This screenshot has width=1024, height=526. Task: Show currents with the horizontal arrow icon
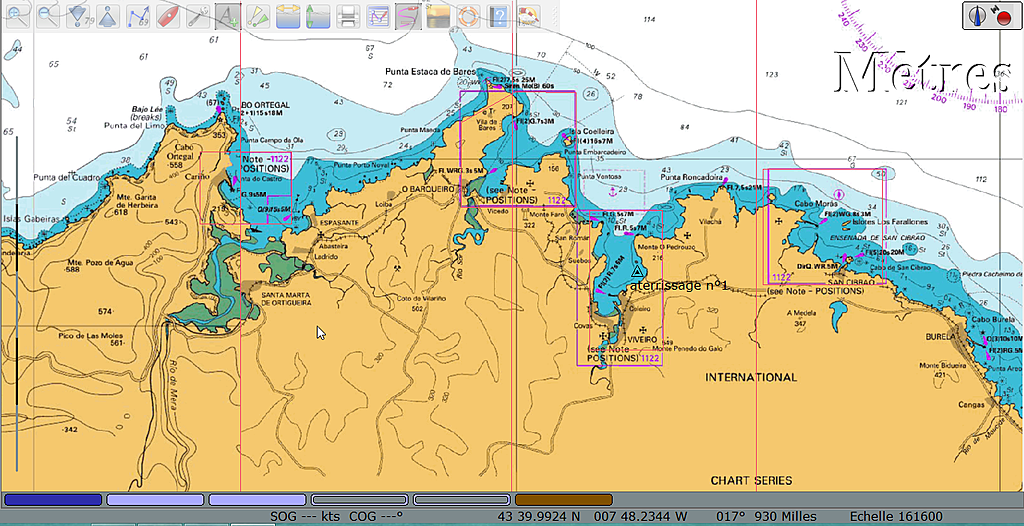288,15
